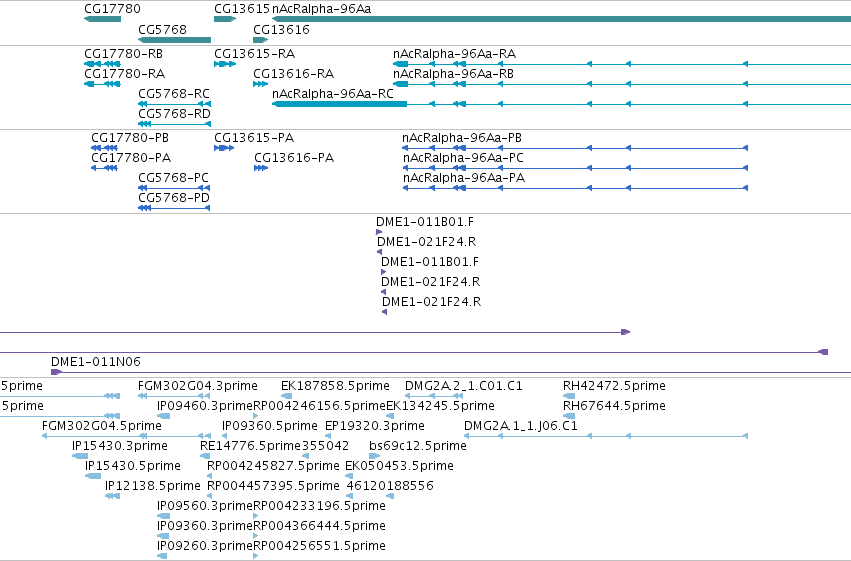Select EST IP09260.3prime
The image size is (851, 561).
(x=205, y=546)
